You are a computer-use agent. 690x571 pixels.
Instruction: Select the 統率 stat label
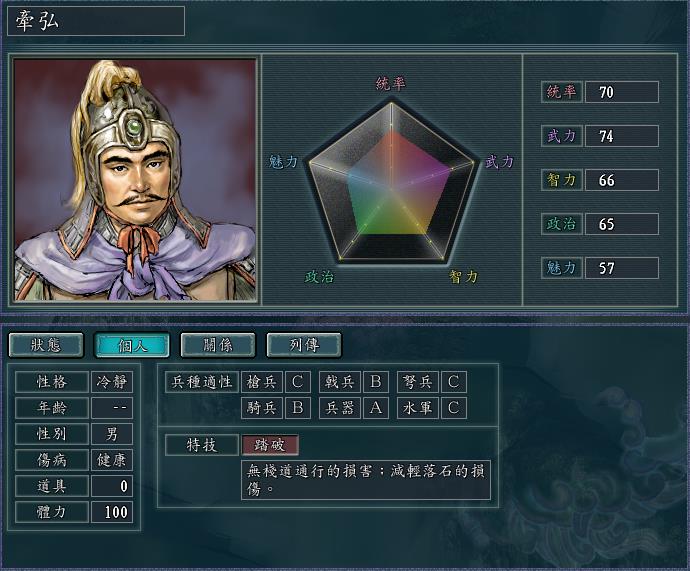[x=562, y=92]
